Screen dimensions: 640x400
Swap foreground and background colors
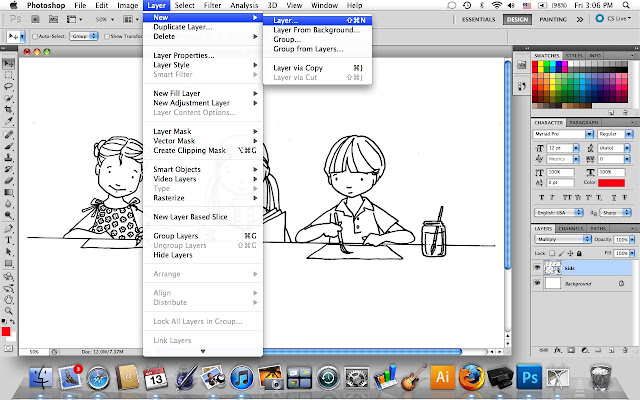coord(13,321)
